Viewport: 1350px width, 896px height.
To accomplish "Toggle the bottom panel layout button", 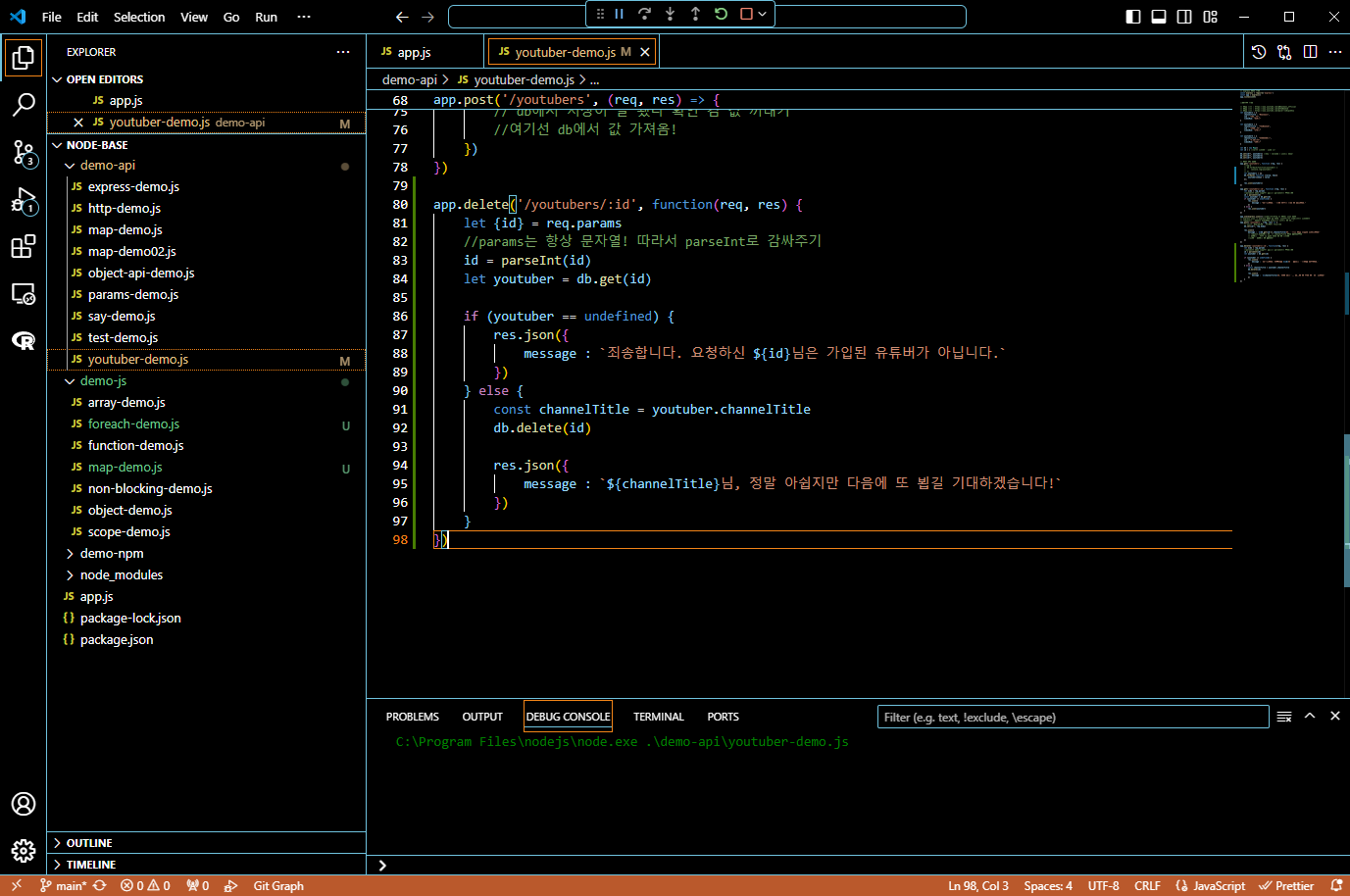I will (x=1159, y=17).
